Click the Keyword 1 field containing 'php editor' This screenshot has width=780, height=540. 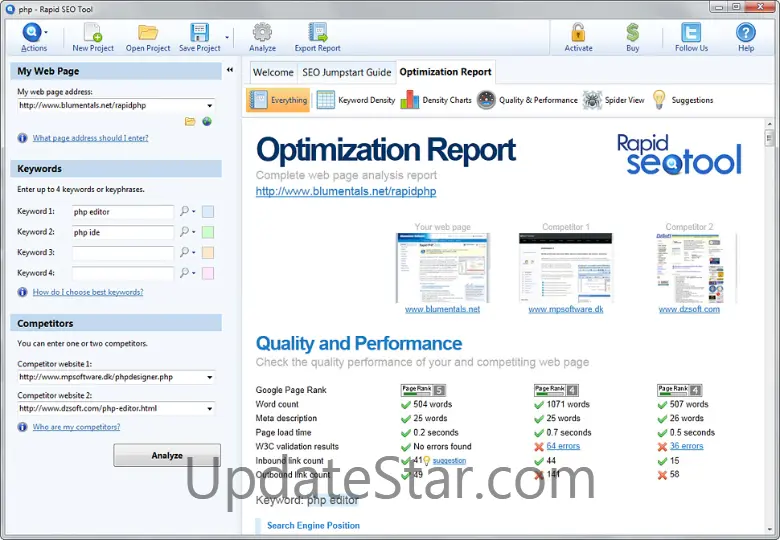pos(123,212)
